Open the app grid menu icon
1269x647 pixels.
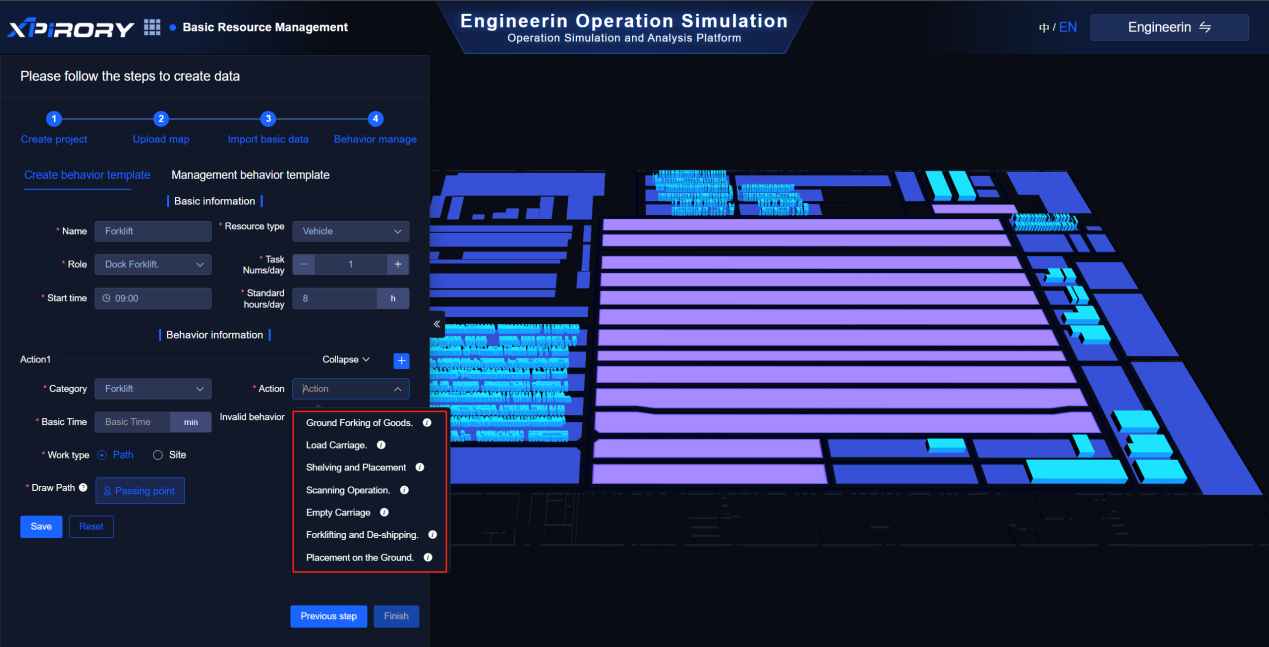coord(152,27)
